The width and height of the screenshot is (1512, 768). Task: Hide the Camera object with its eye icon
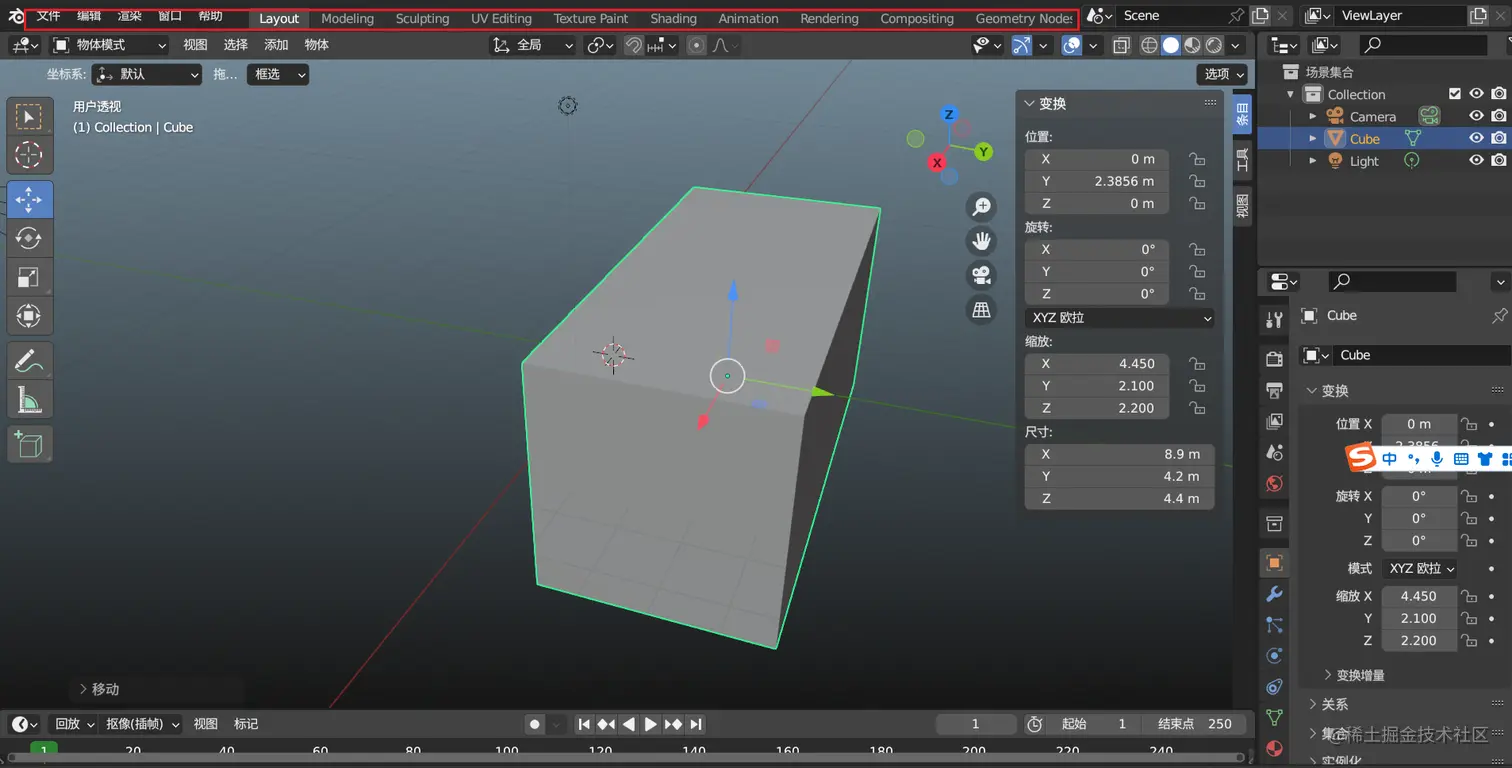point(1475,116)
